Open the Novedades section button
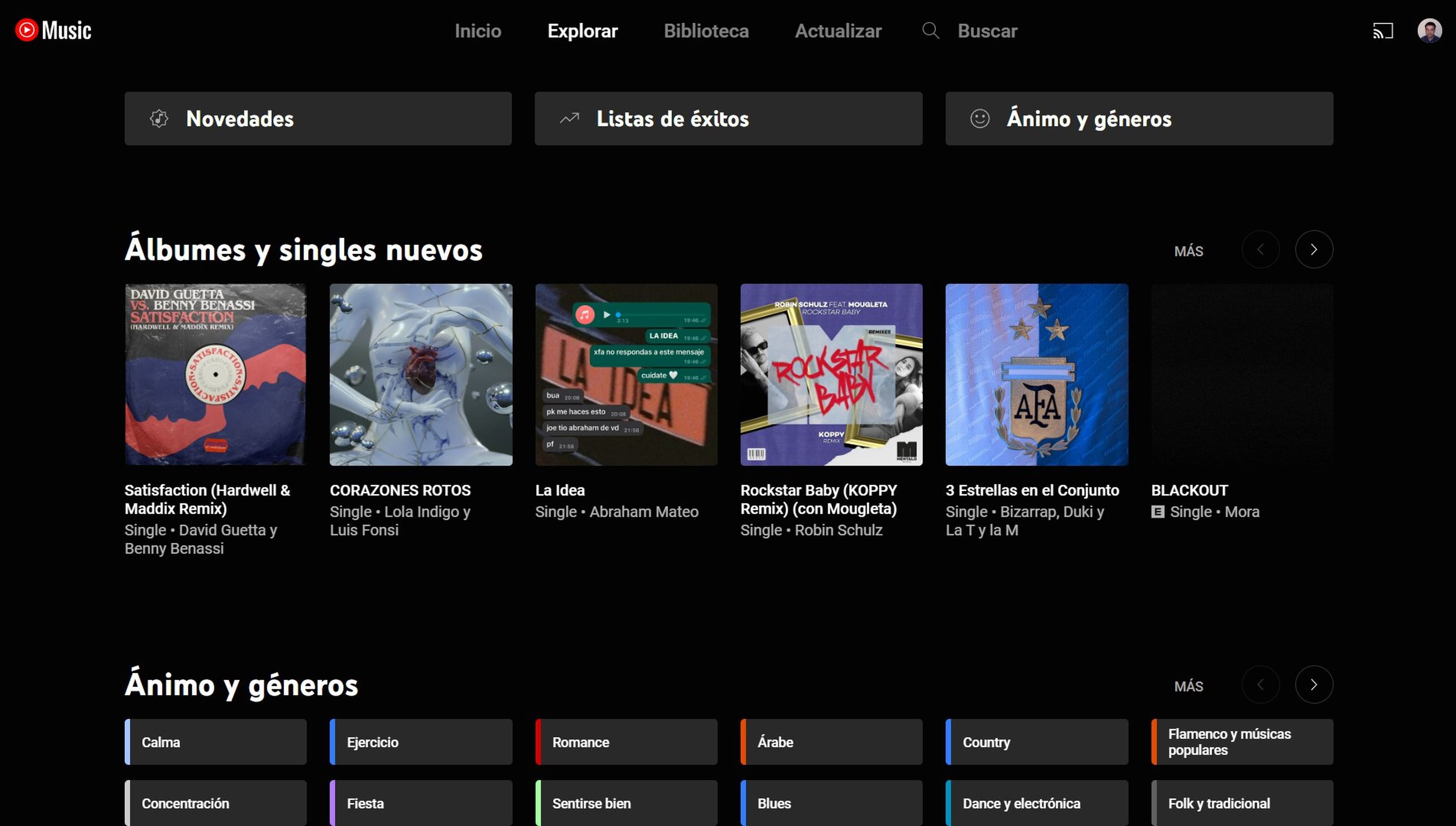 coord(318,119)
